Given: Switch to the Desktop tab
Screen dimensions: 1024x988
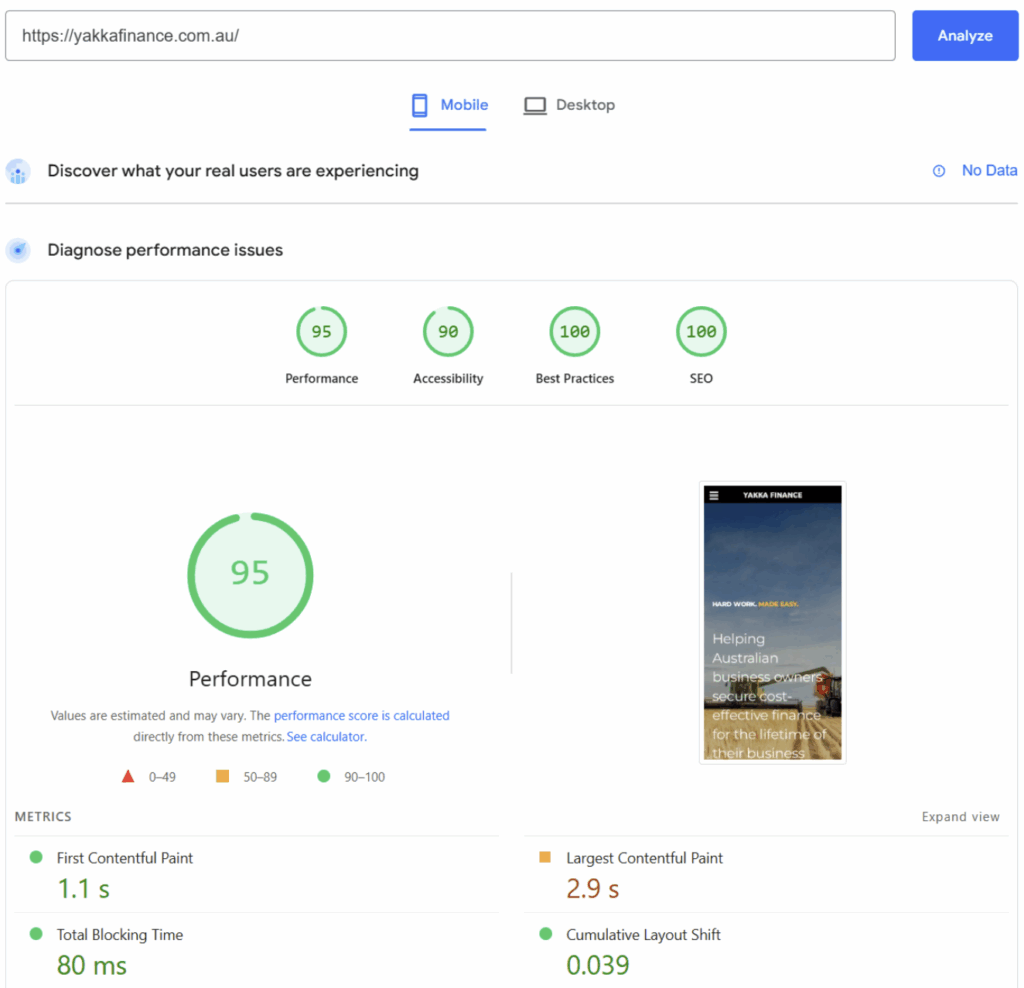Looking at the screenshot, I should 569,105.
